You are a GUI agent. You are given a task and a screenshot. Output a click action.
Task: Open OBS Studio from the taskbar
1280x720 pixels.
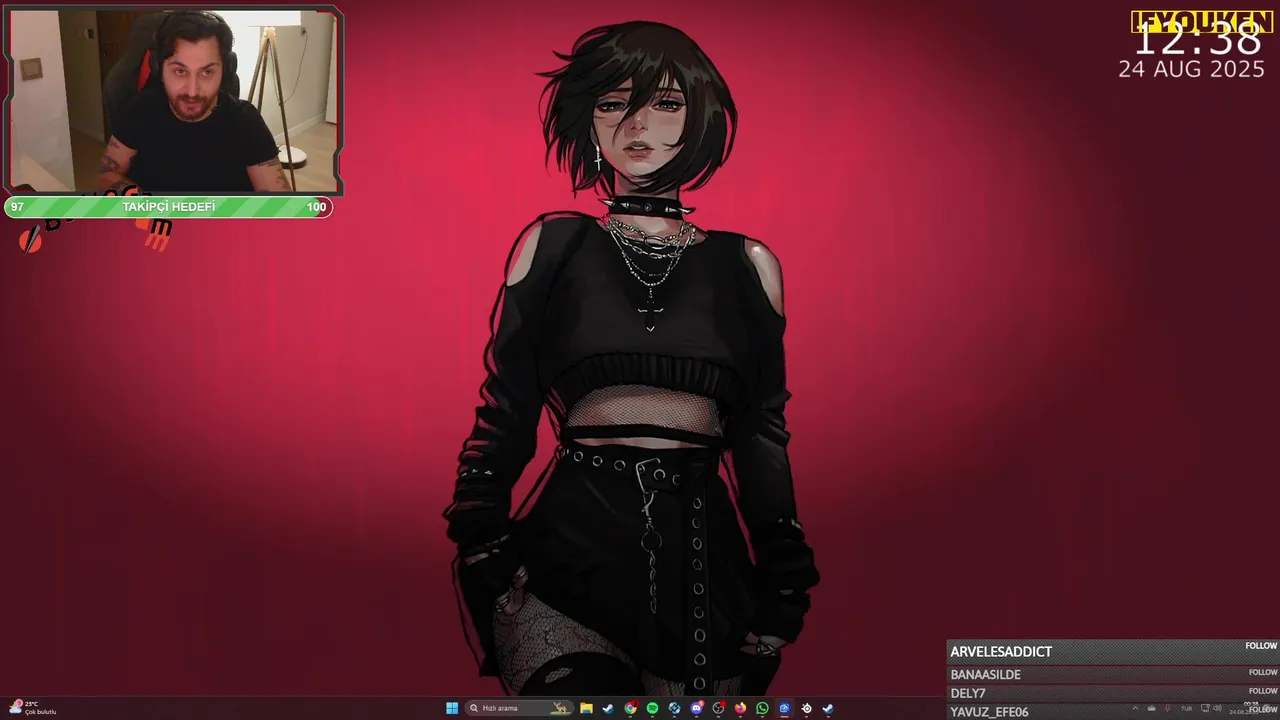point(718,708)
